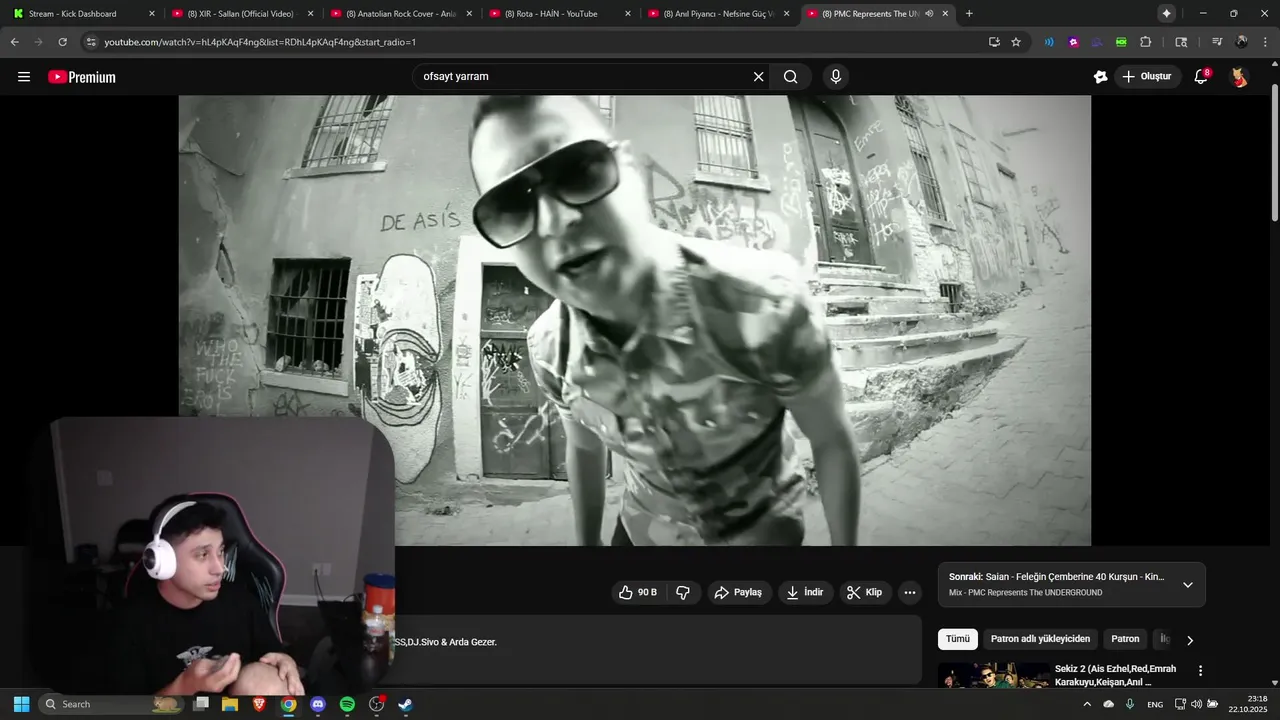The image size is (1280, 720).
Task: Open Steam from taskbar
Action: click(405, 704)
